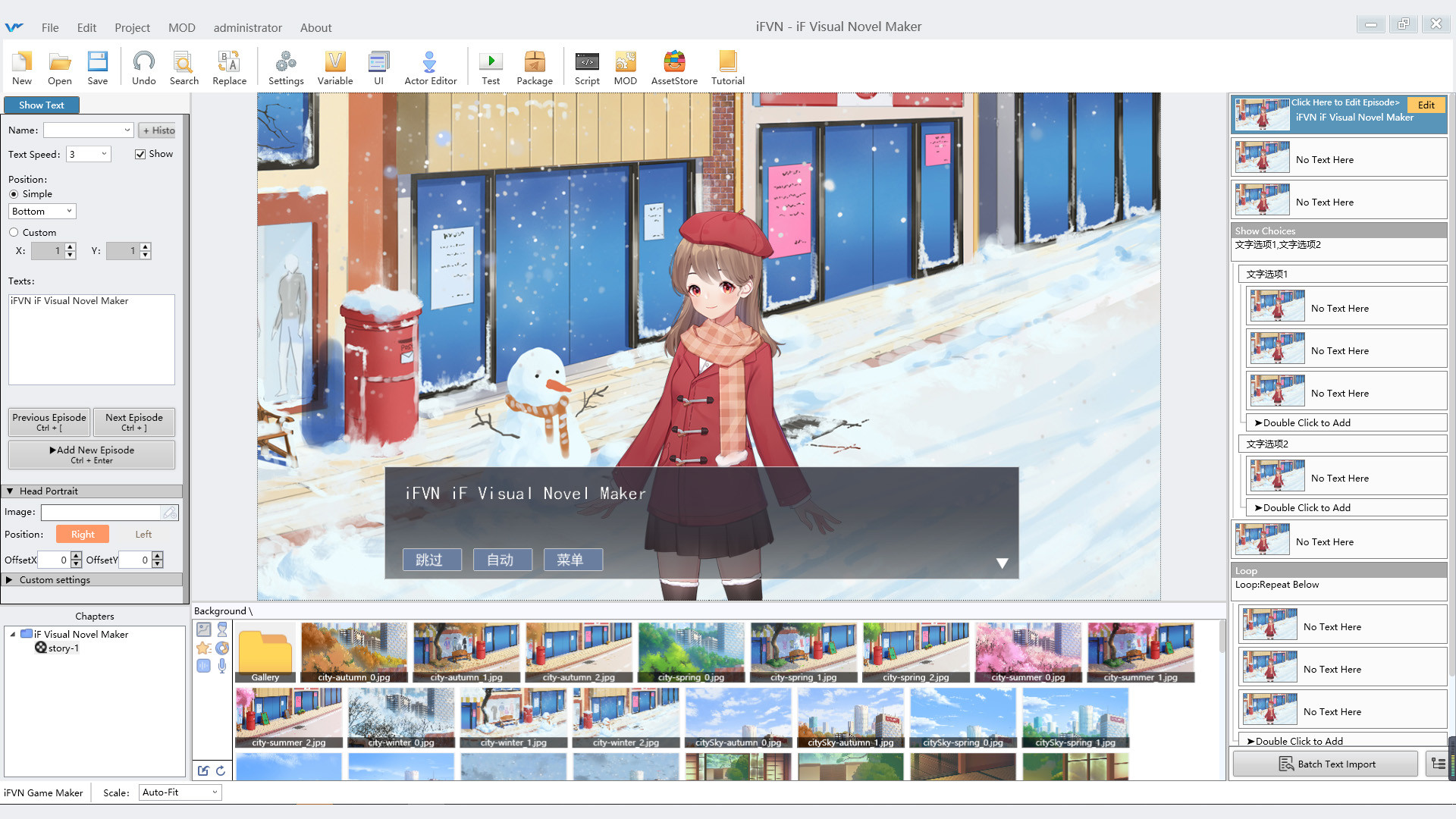Open the Package tool
The height and width of the screenshot is (819, 1456).
[x=535, y=67]
